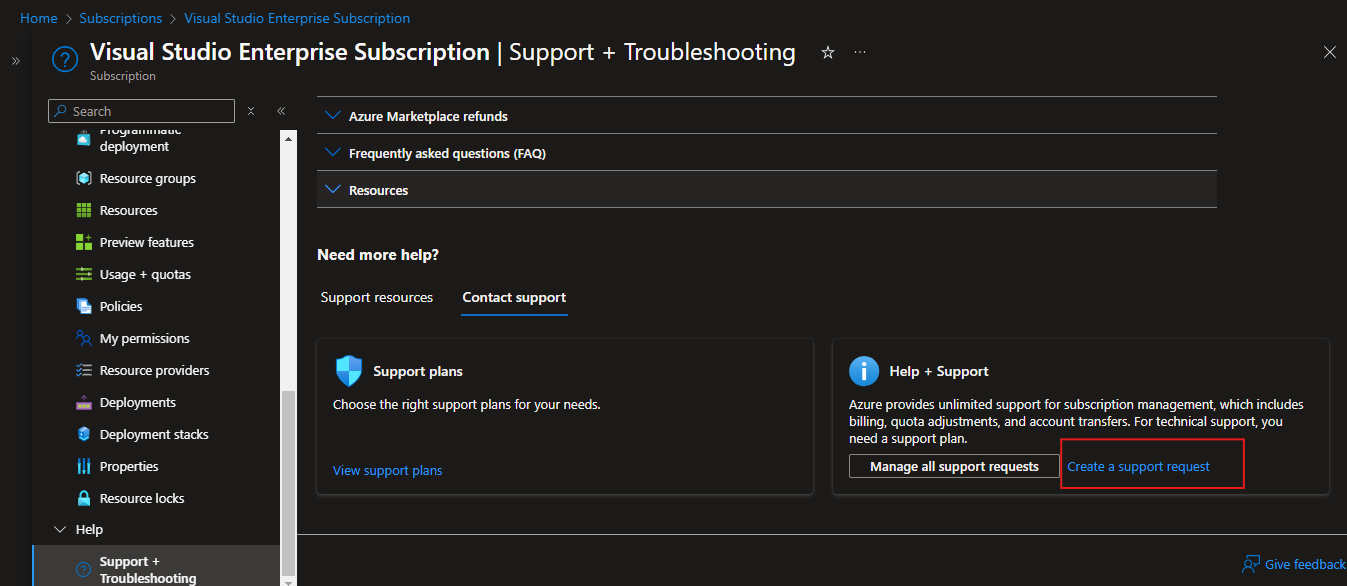
Task: Click Manage all support requests button
Action: [x=954, y=466]
